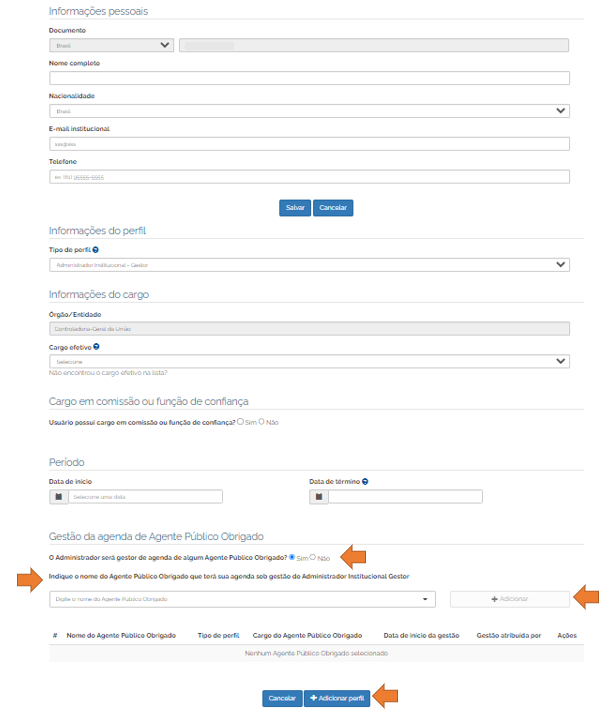Select Não for cargo em comissão

(262, 422)
